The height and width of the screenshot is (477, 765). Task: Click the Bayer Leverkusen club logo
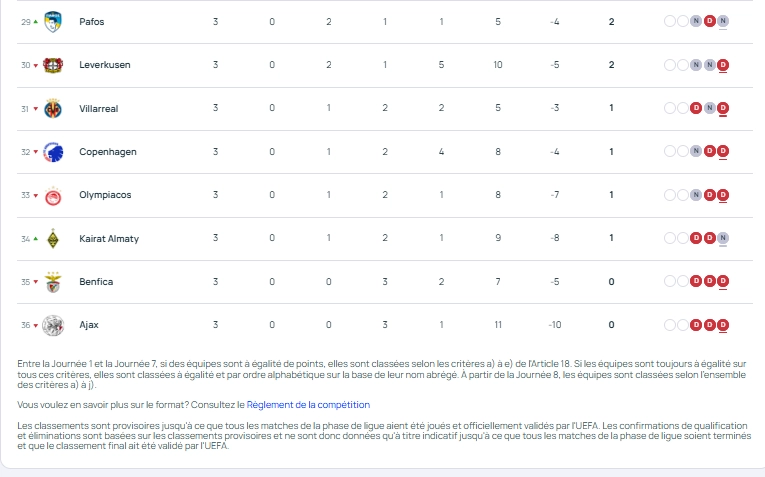point(53,65)
